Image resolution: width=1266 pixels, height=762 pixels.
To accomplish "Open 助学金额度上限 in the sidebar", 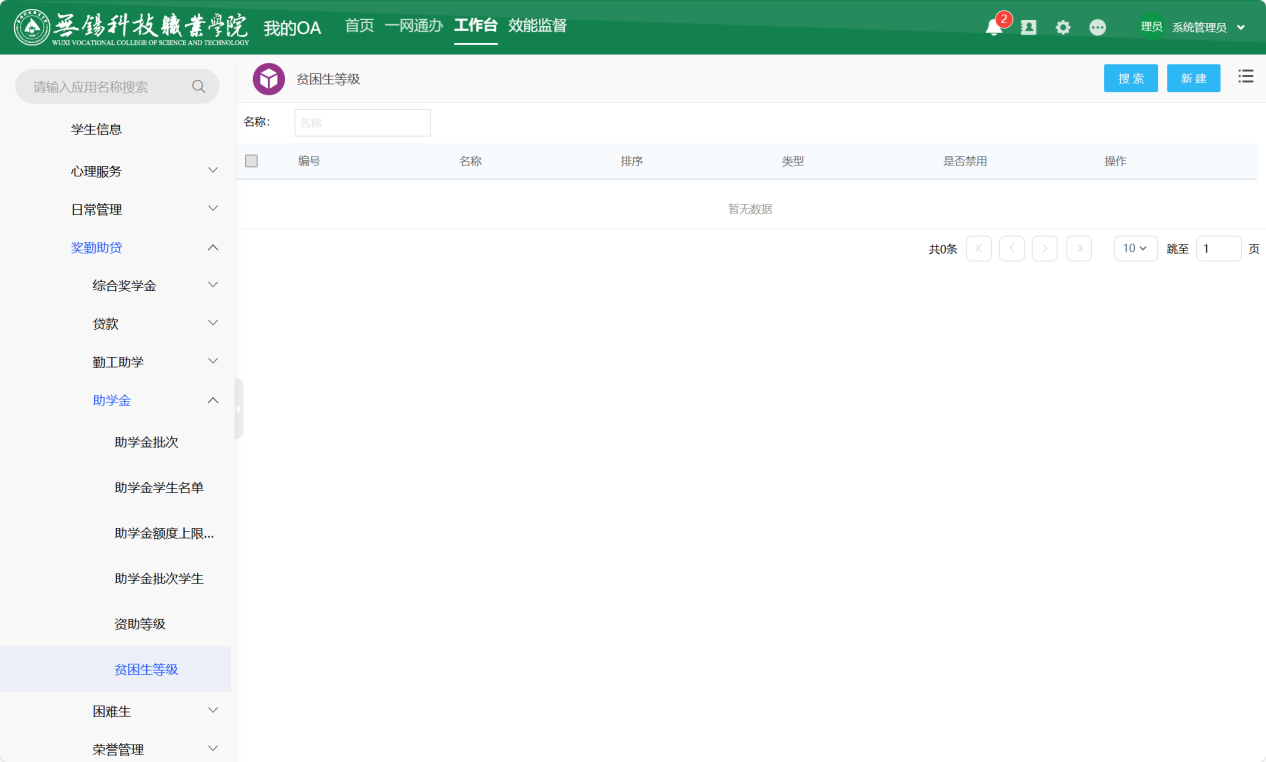I will [x=164, y=533].
